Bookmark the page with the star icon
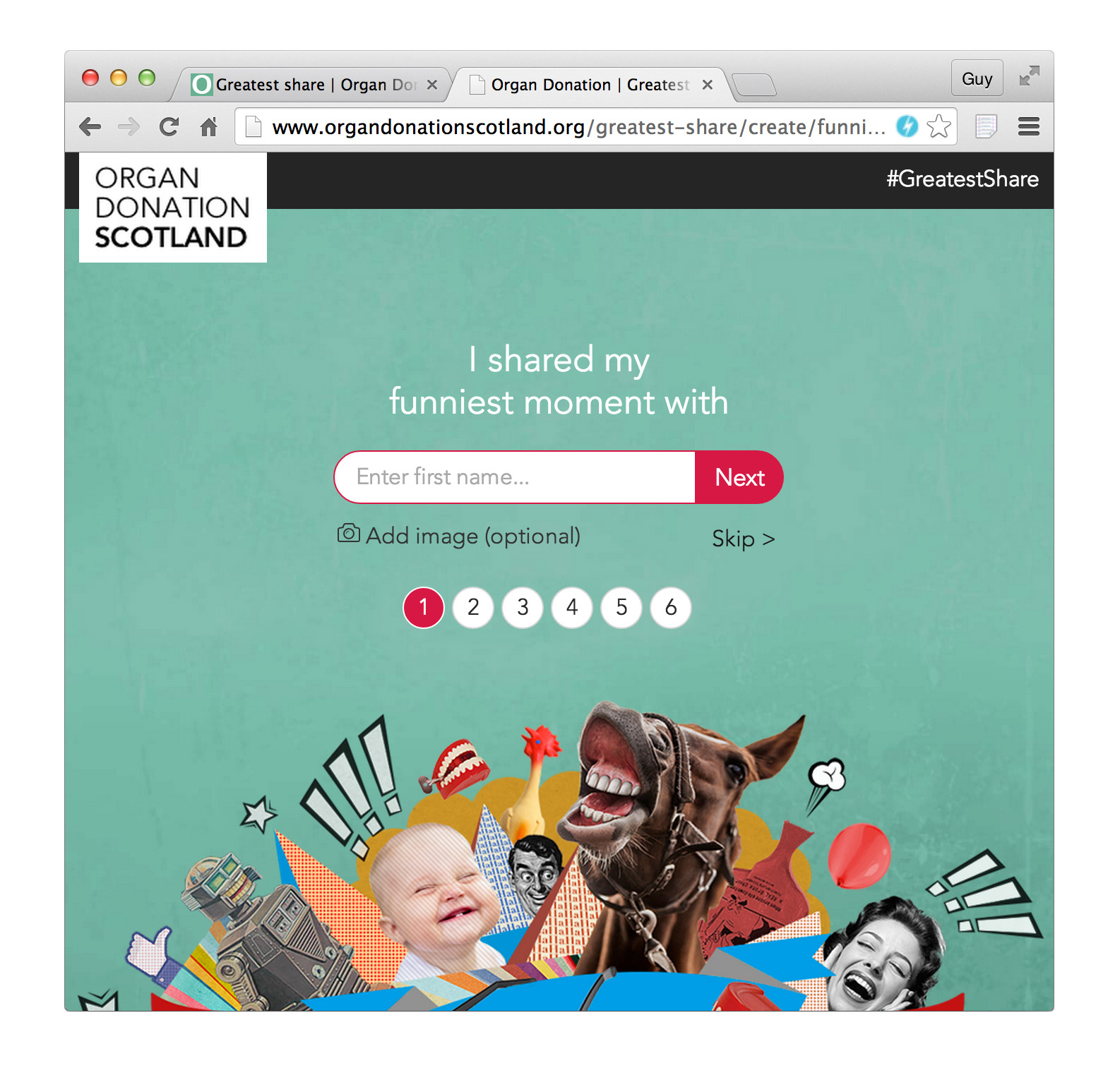Image resolution: width=1120 pixels, height=1080 pixels. pos(939,126)
